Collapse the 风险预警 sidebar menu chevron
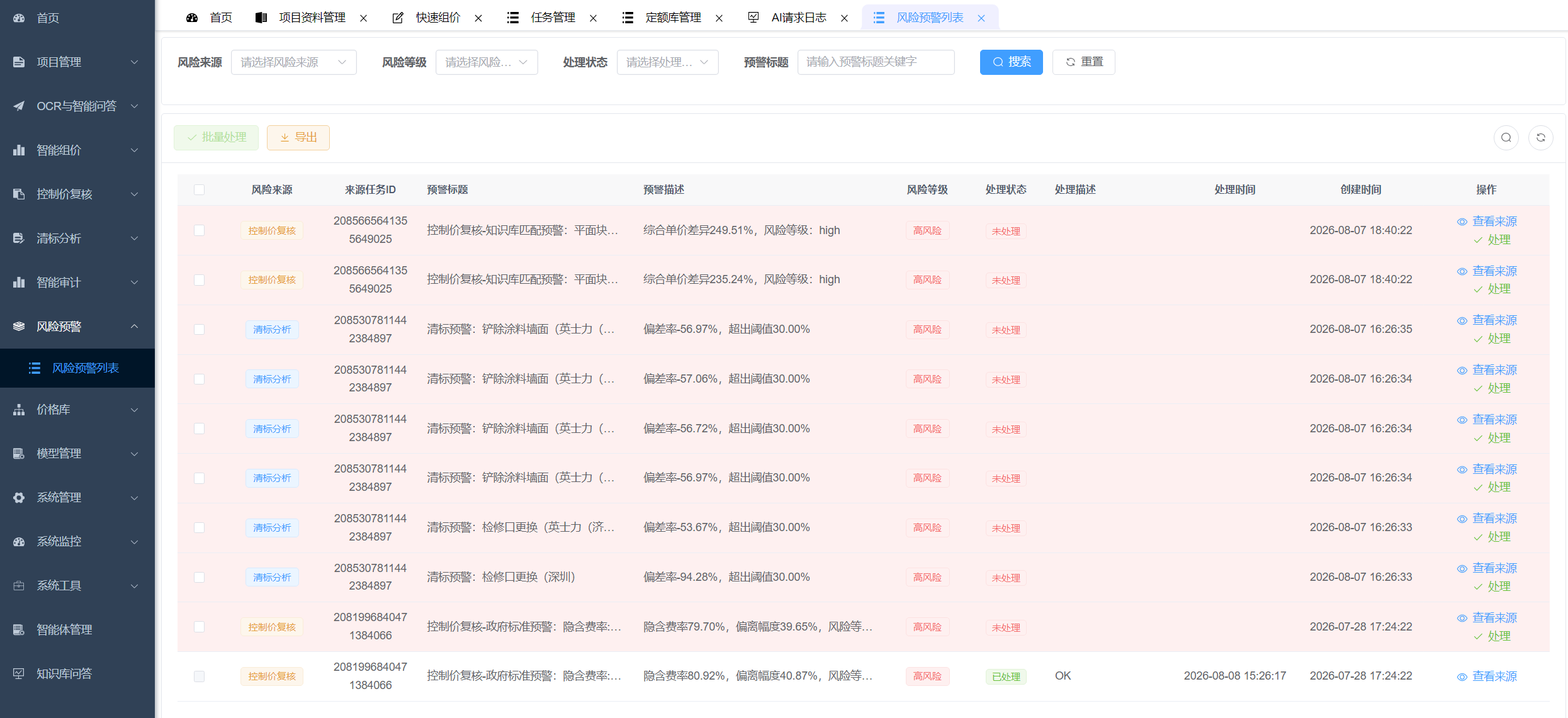 [x=134, y=327]
